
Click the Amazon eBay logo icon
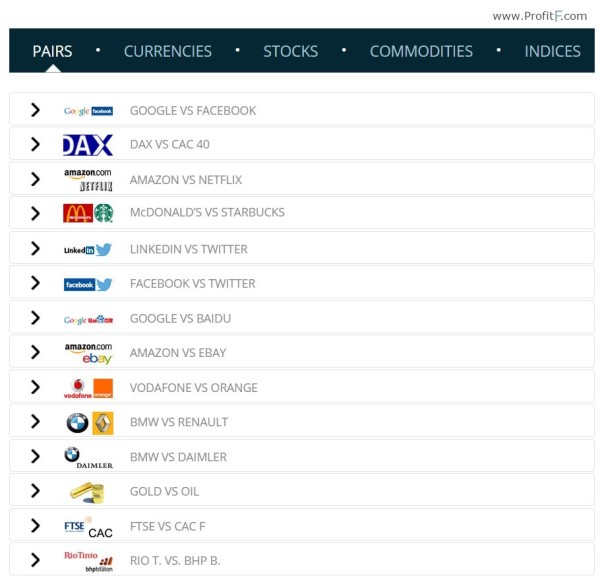(x=88, y=353)
